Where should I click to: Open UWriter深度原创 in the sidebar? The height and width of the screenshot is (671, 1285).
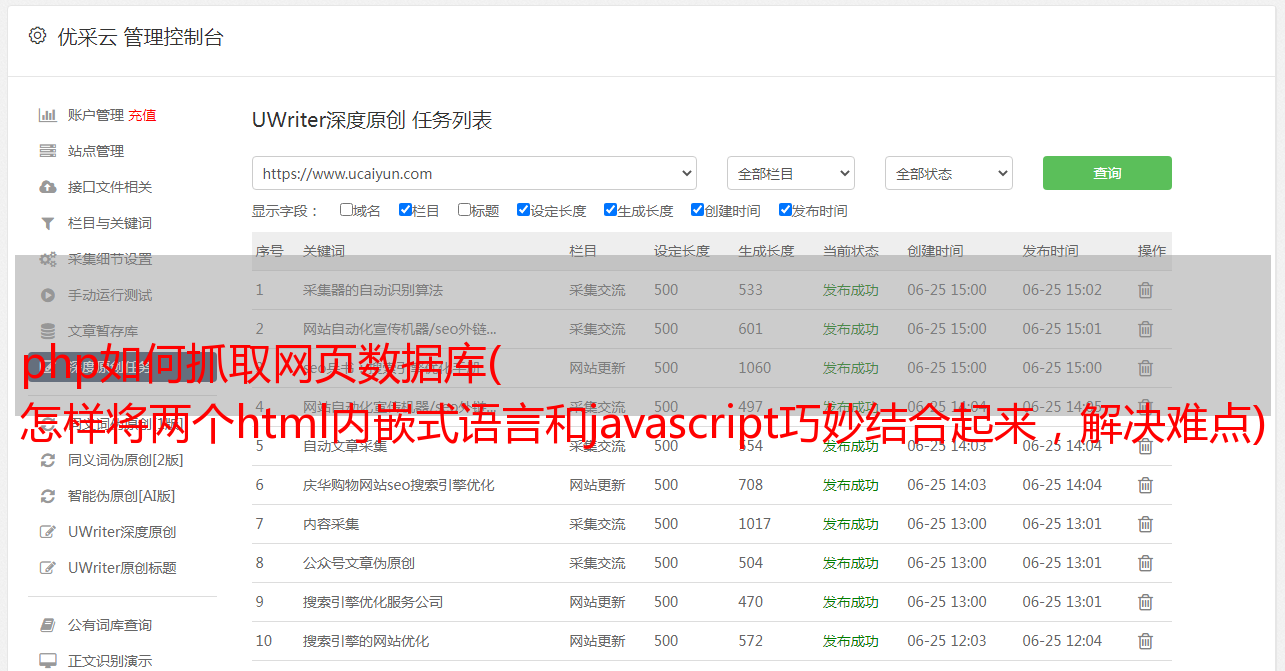click(x=122, y=532)
